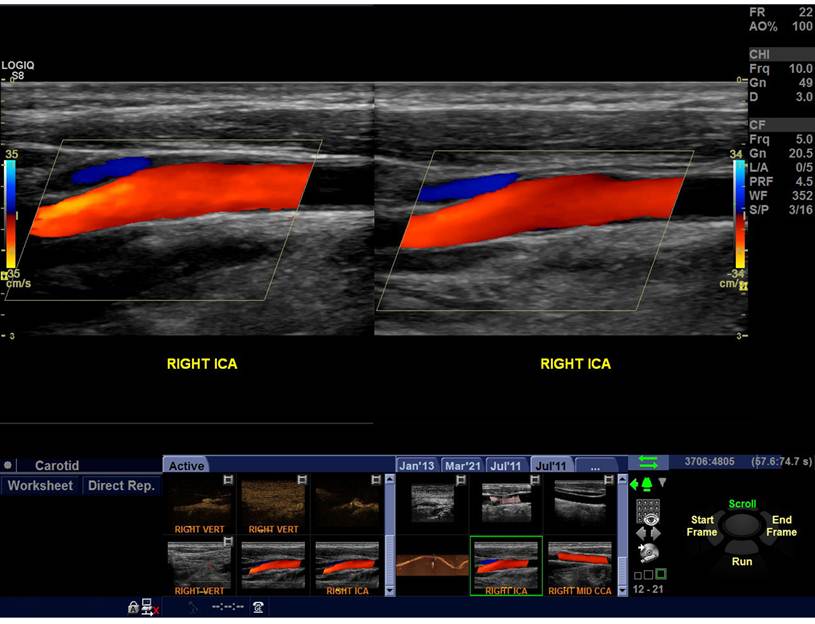815x624 pixels.
Task: Expand the gray down triangle in right panel
Action: point(661,483)
